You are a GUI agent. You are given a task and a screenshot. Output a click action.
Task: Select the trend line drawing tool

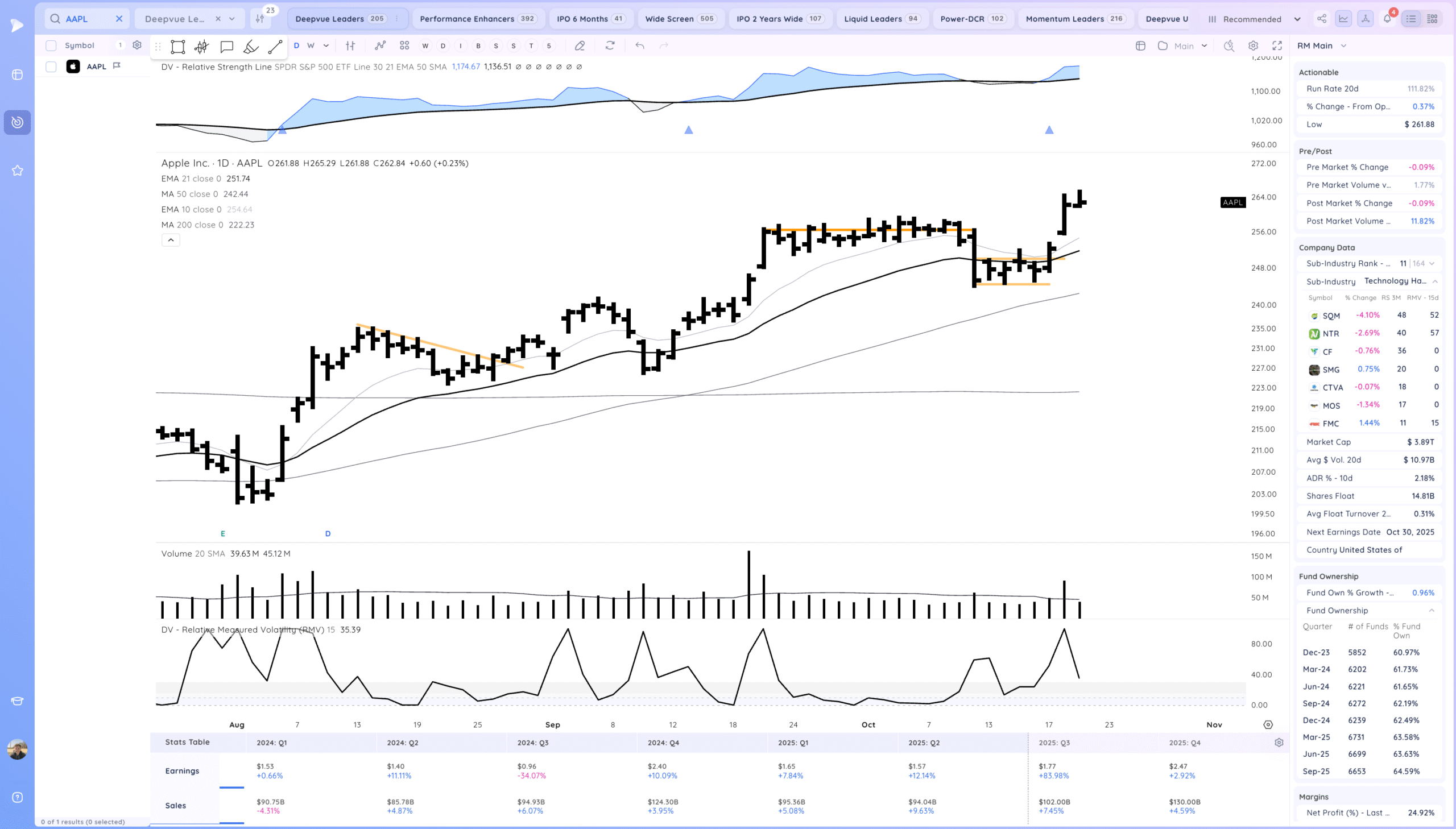275,47
